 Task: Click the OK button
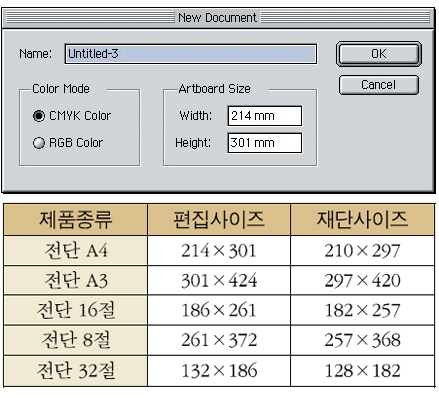click(x=379, y=54)
